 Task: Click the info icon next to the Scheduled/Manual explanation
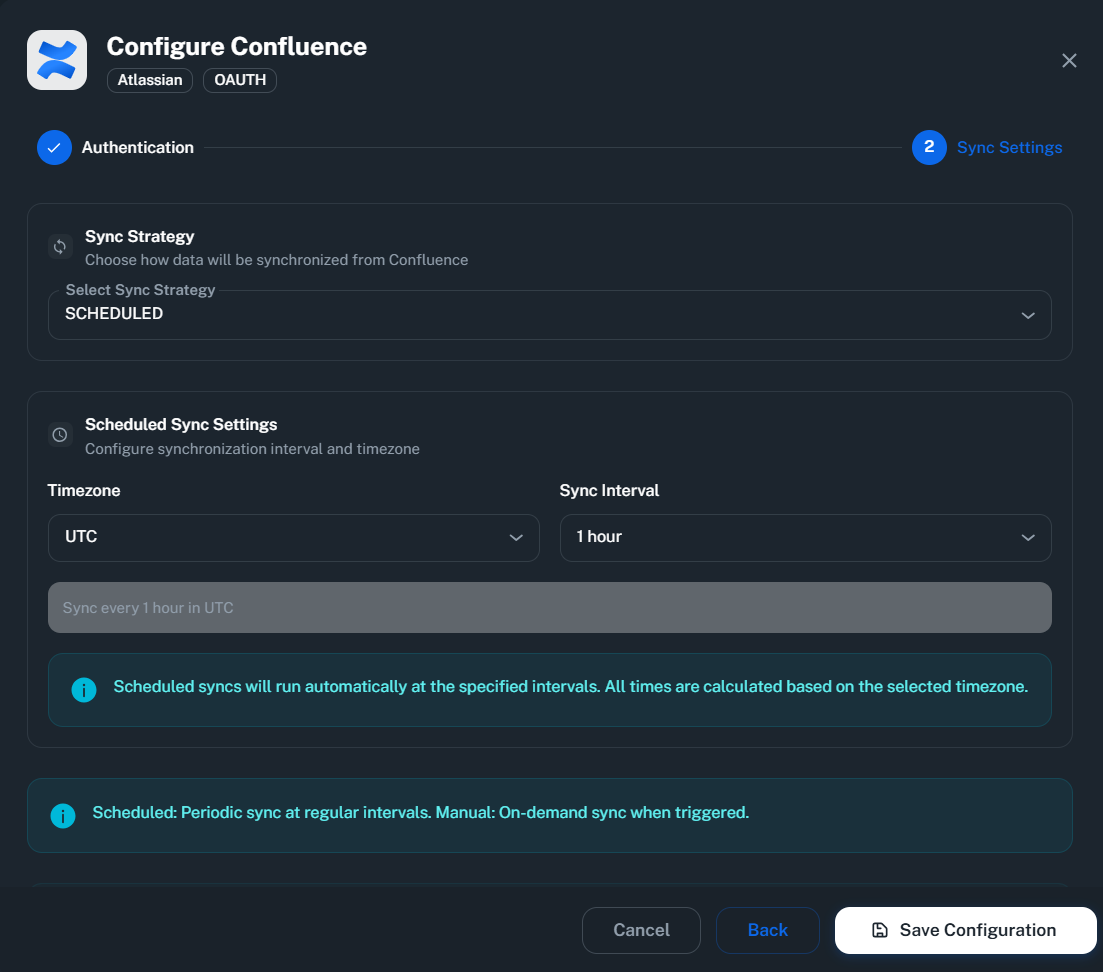(63, 815)
